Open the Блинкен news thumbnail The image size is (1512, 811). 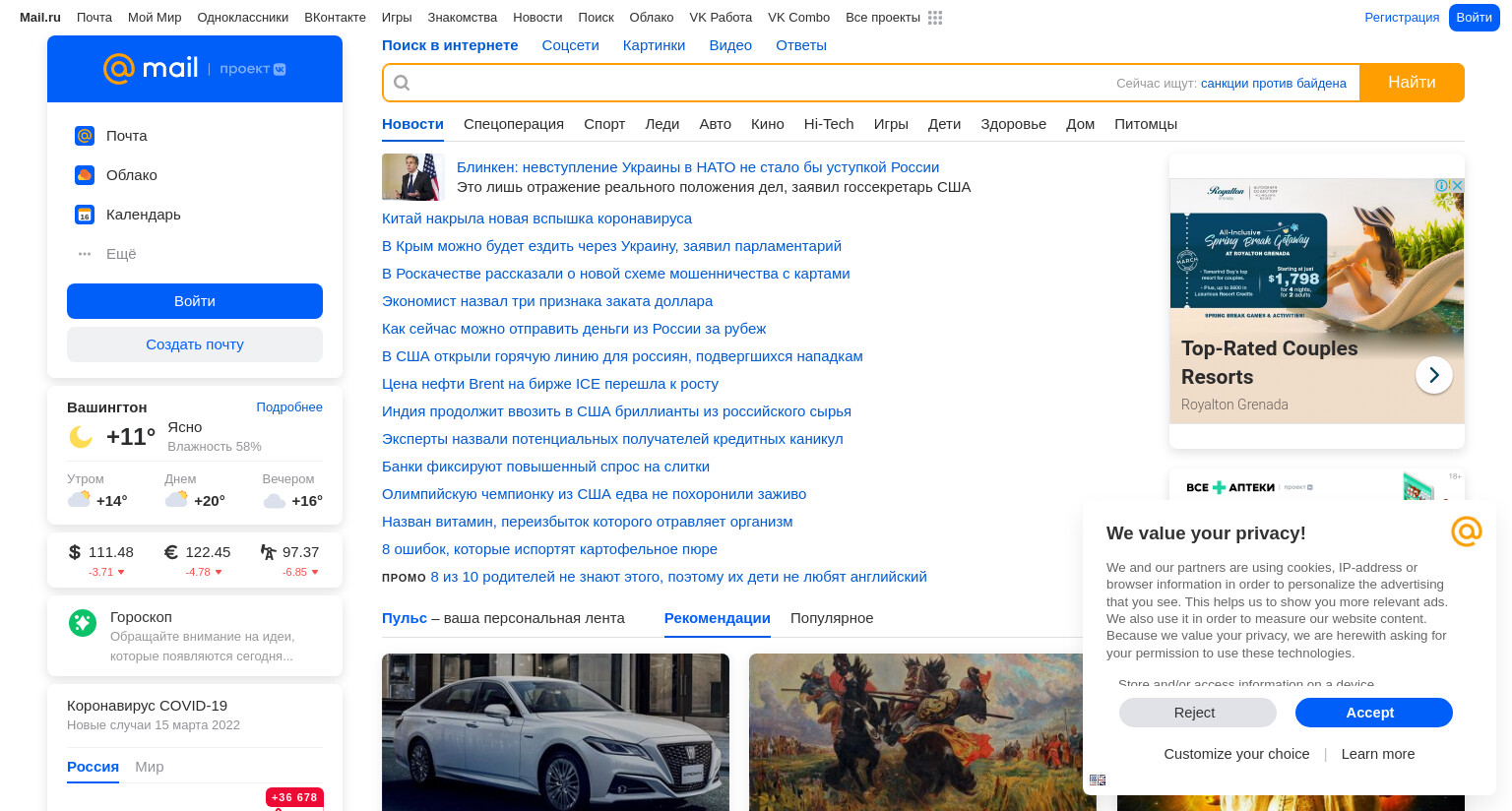(x=413, y=177)
